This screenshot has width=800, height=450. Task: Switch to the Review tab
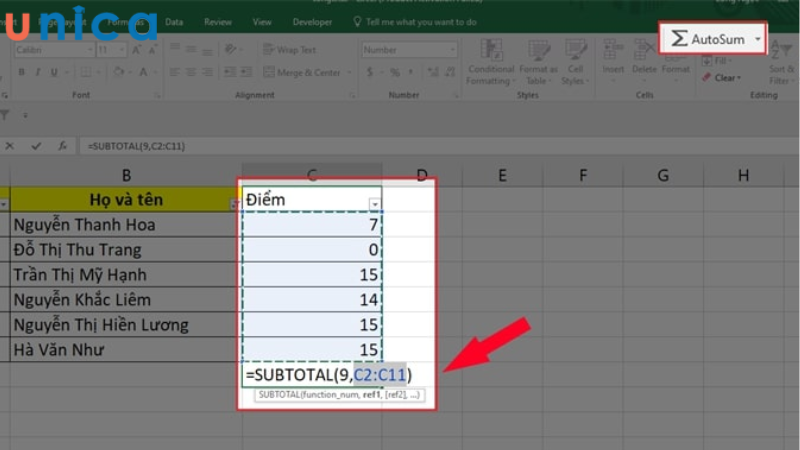(x=217, y=21)
